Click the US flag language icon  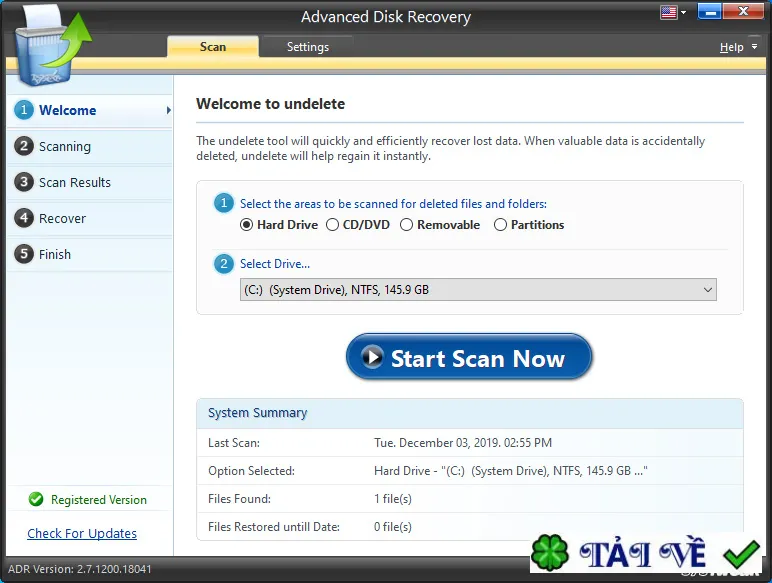pyautogui.click(x=668, y=12)
